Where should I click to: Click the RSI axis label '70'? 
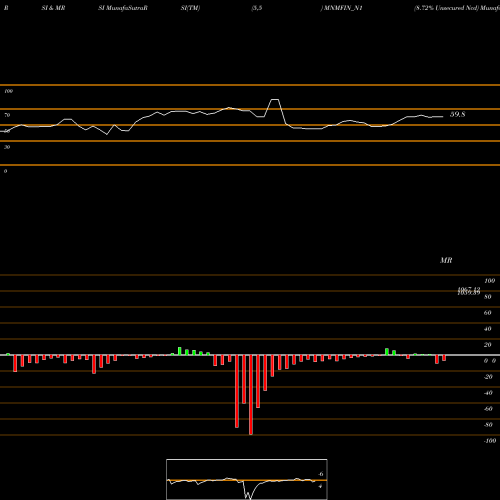tap(7, 115)
